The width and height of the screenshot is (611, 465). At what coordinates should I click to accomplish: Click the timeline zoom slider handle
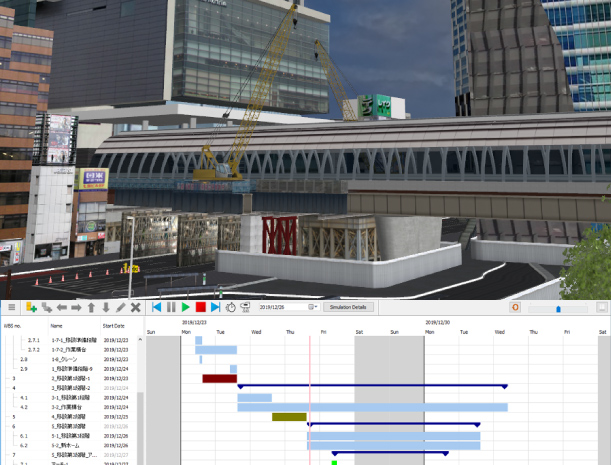(558, 308)
